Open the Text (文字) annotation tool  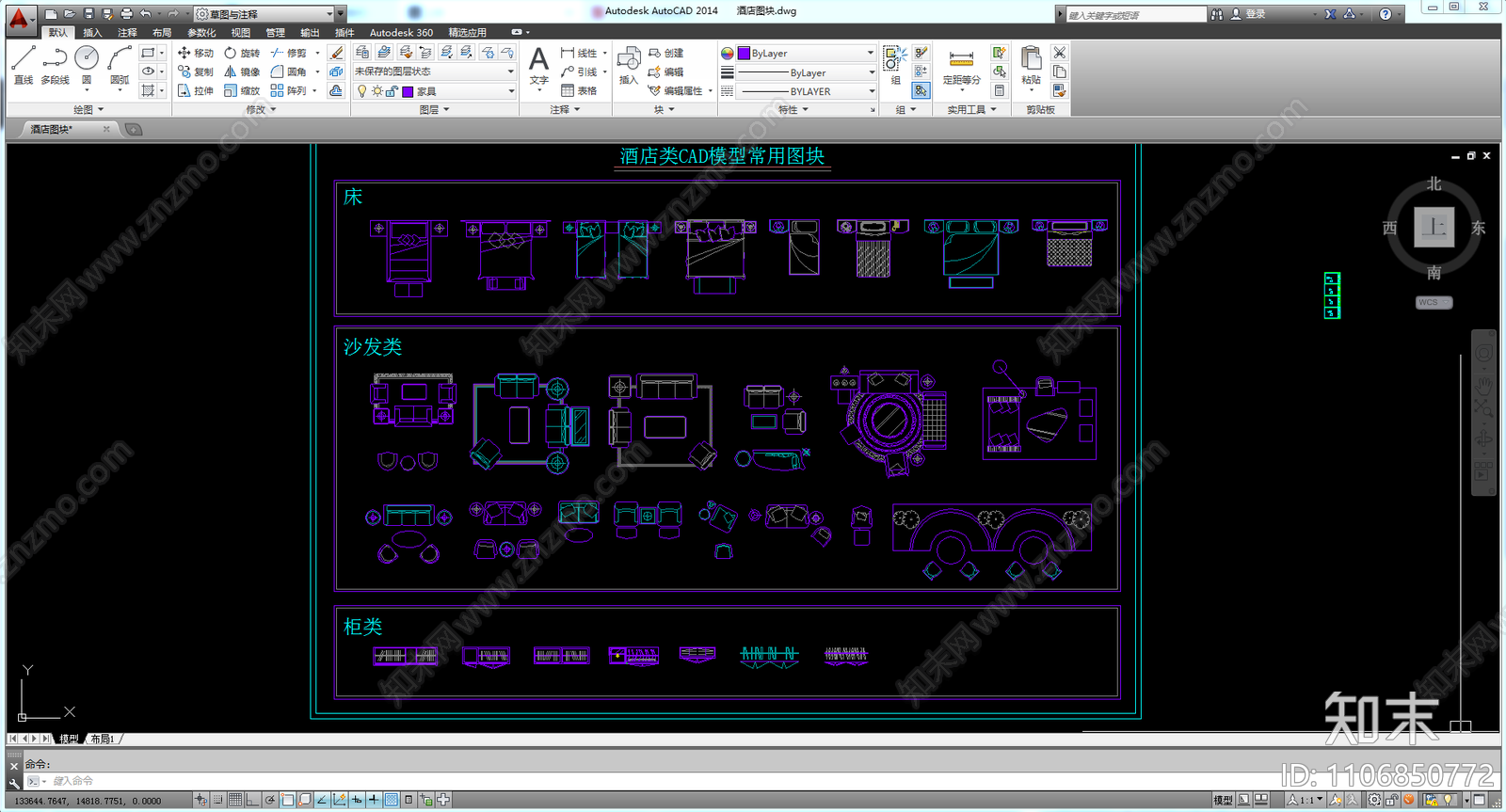point(538,64)
